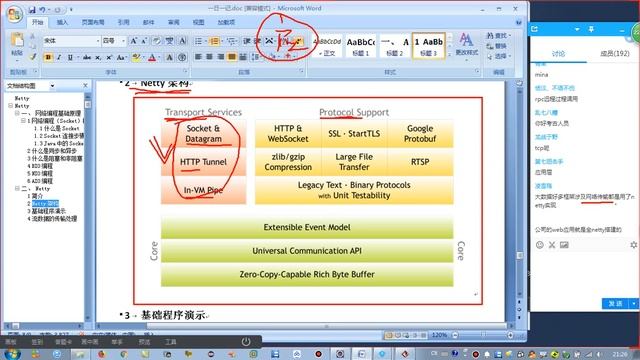The image size is (640, 360).
Task: Align paragraph text right
Action: [x=220, y=57]
